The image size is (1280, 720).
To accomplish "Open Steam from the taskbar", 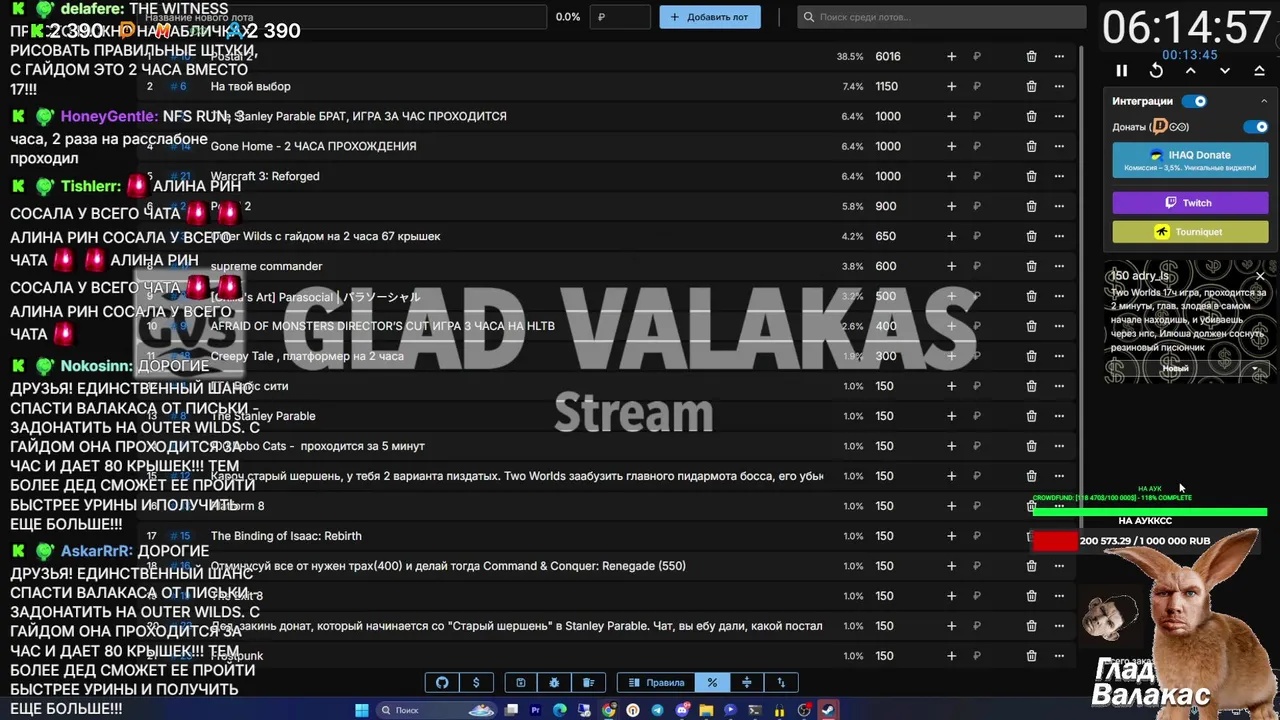I will pos(828,711).
